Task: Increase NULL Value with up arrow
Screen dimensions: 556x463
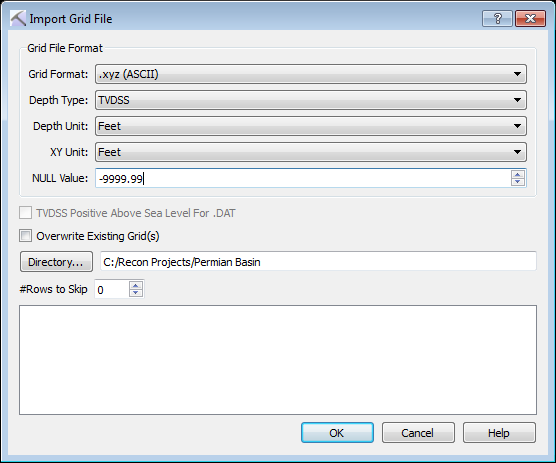Action: [518, 174]
